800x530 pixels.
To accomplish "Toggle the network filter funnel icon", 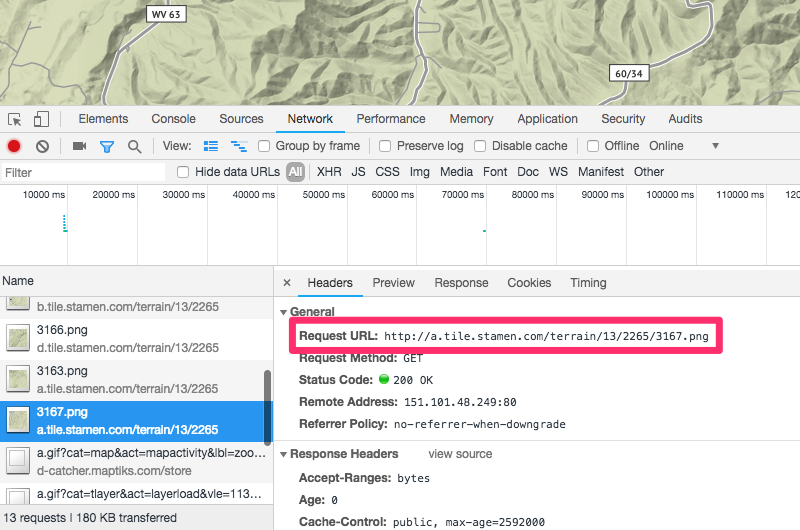I will 106,146.
